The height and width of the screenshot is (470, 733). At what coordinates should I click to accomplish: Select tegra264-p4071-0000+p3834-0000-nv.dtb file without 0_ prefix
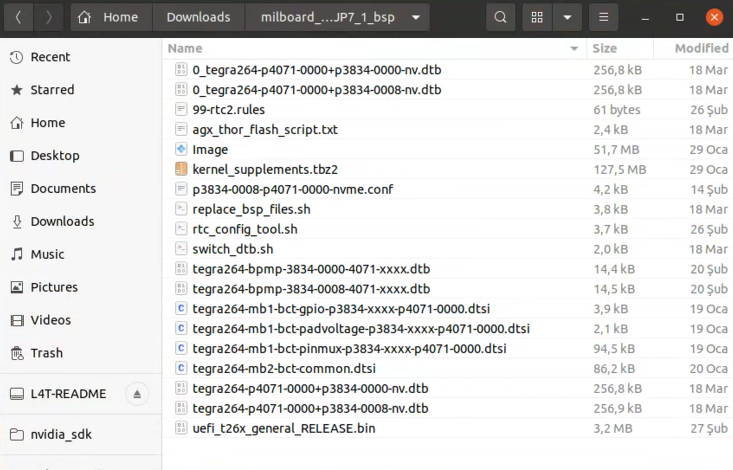pos(448,389)
